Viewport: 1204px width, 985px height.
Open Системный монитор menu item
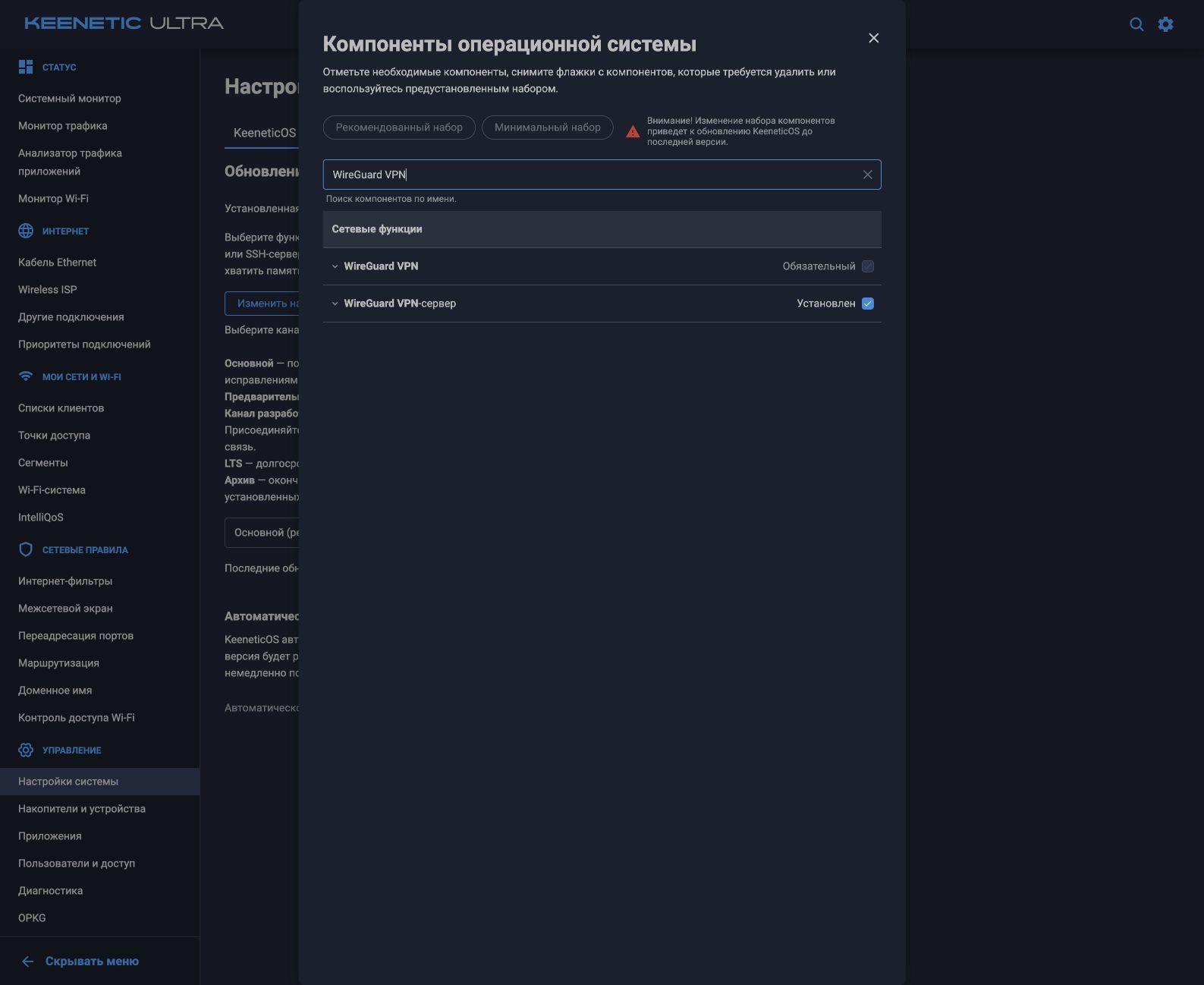coord(70,99)
